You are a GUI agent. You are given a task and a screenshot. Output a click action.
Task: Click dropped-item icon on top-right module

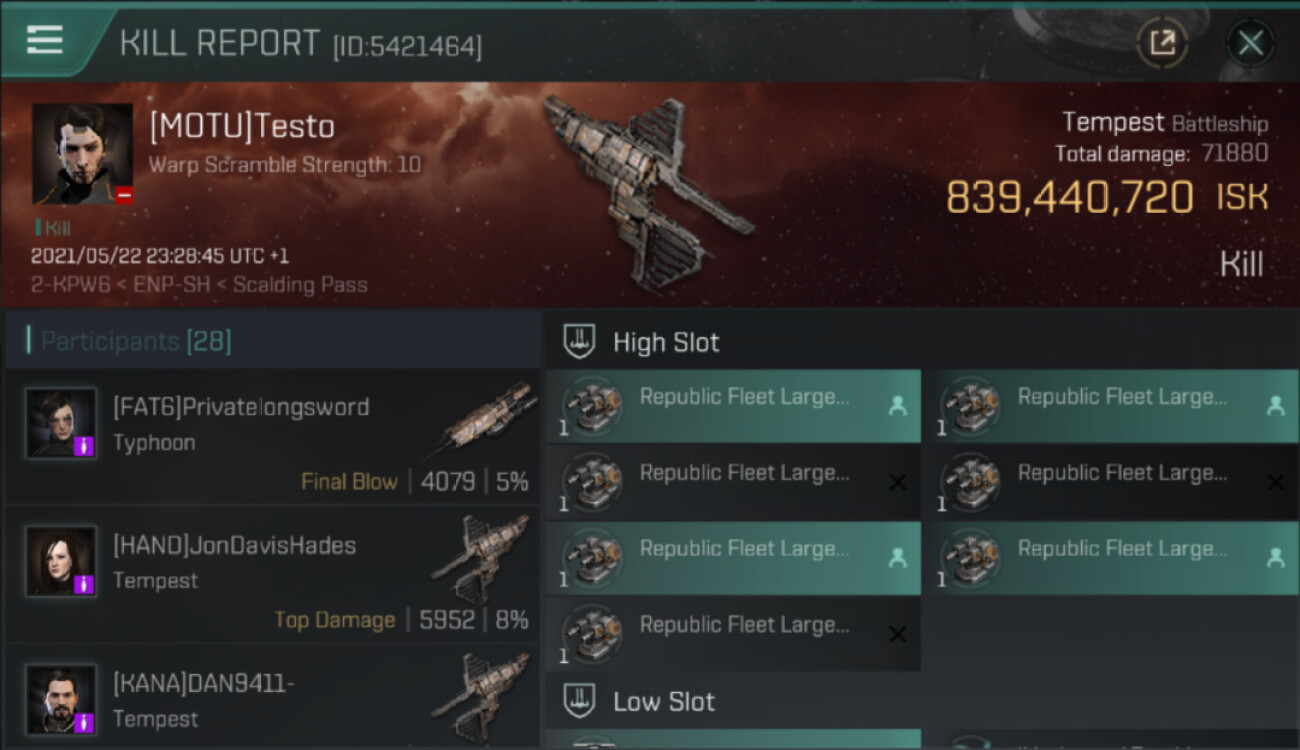coord(1275,406)
